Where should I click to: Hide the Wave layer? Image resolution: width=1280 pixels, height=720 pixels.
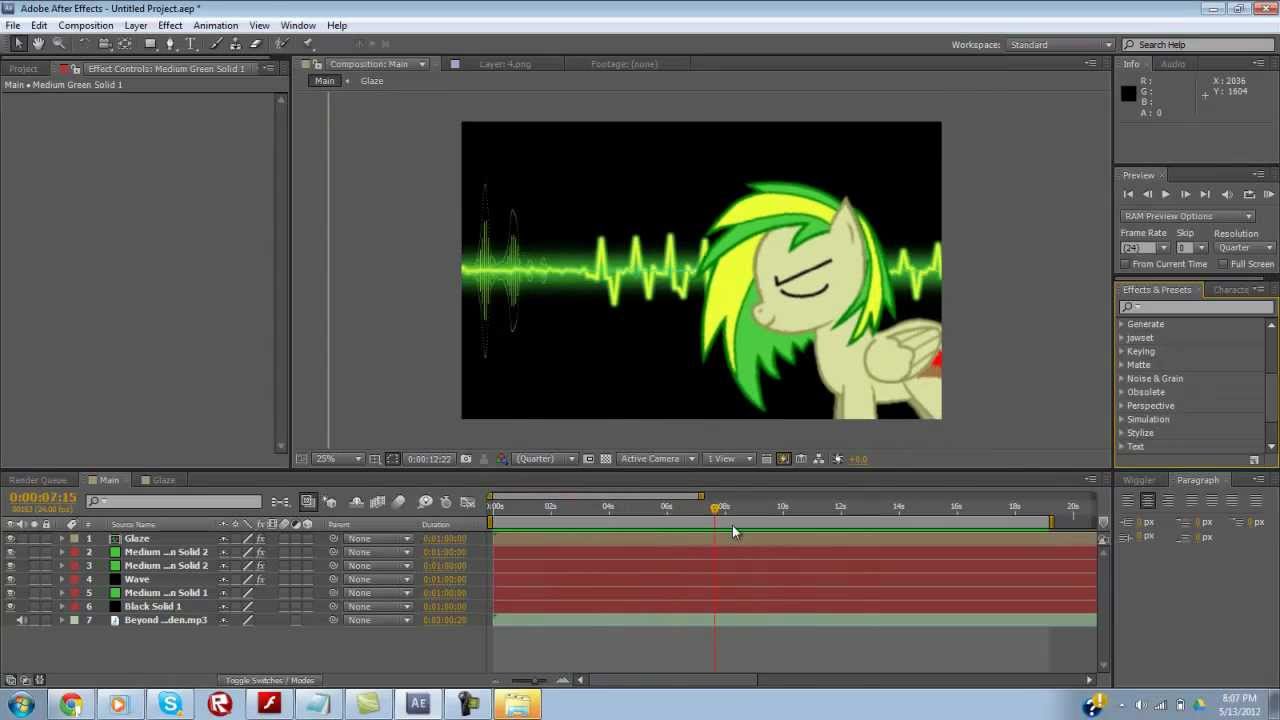point(11,580)
